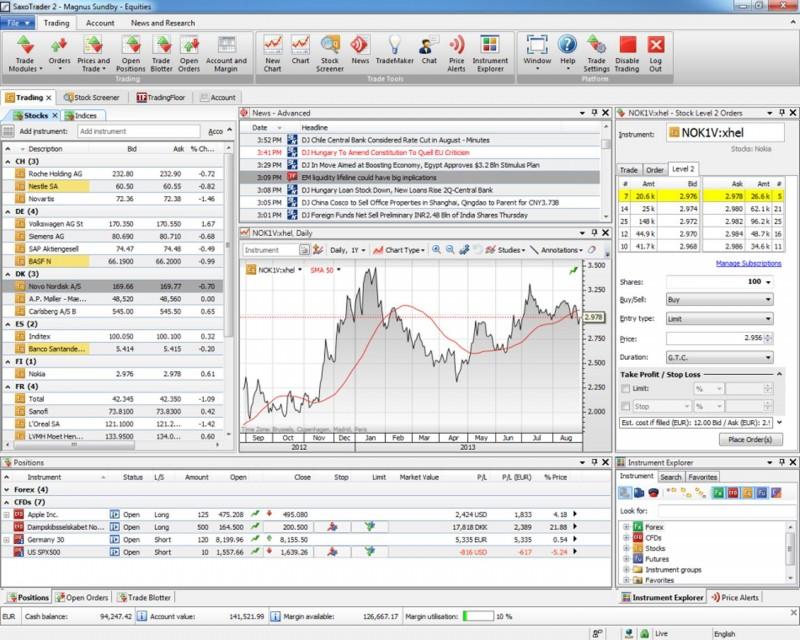The width and height of the screenshot is (800, 640).
Task: Switch to the Indices tab
Action: 82,115
